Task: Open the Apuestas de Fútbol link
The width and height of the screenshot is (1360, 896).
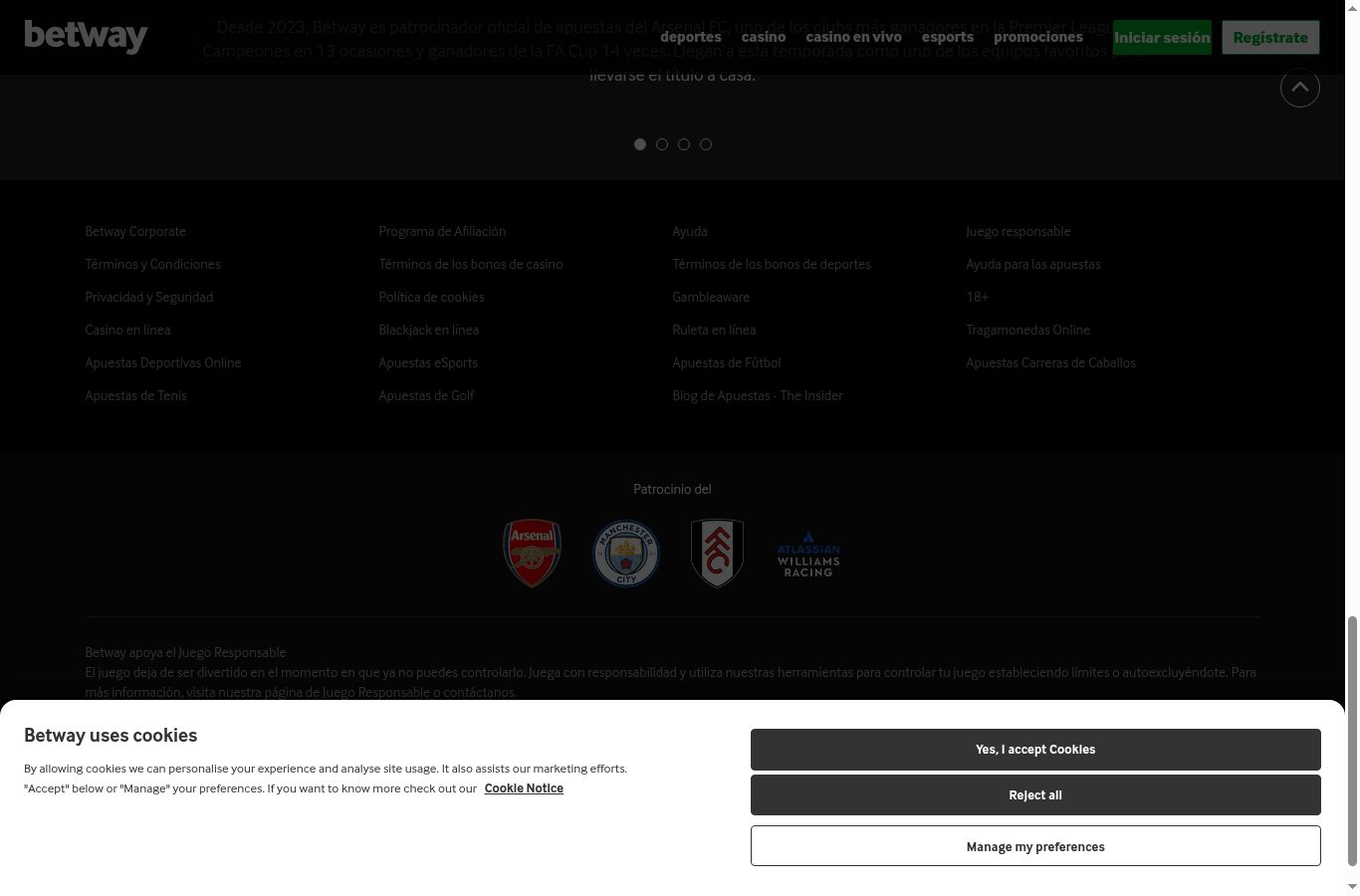Action: (x=727, y=362)
